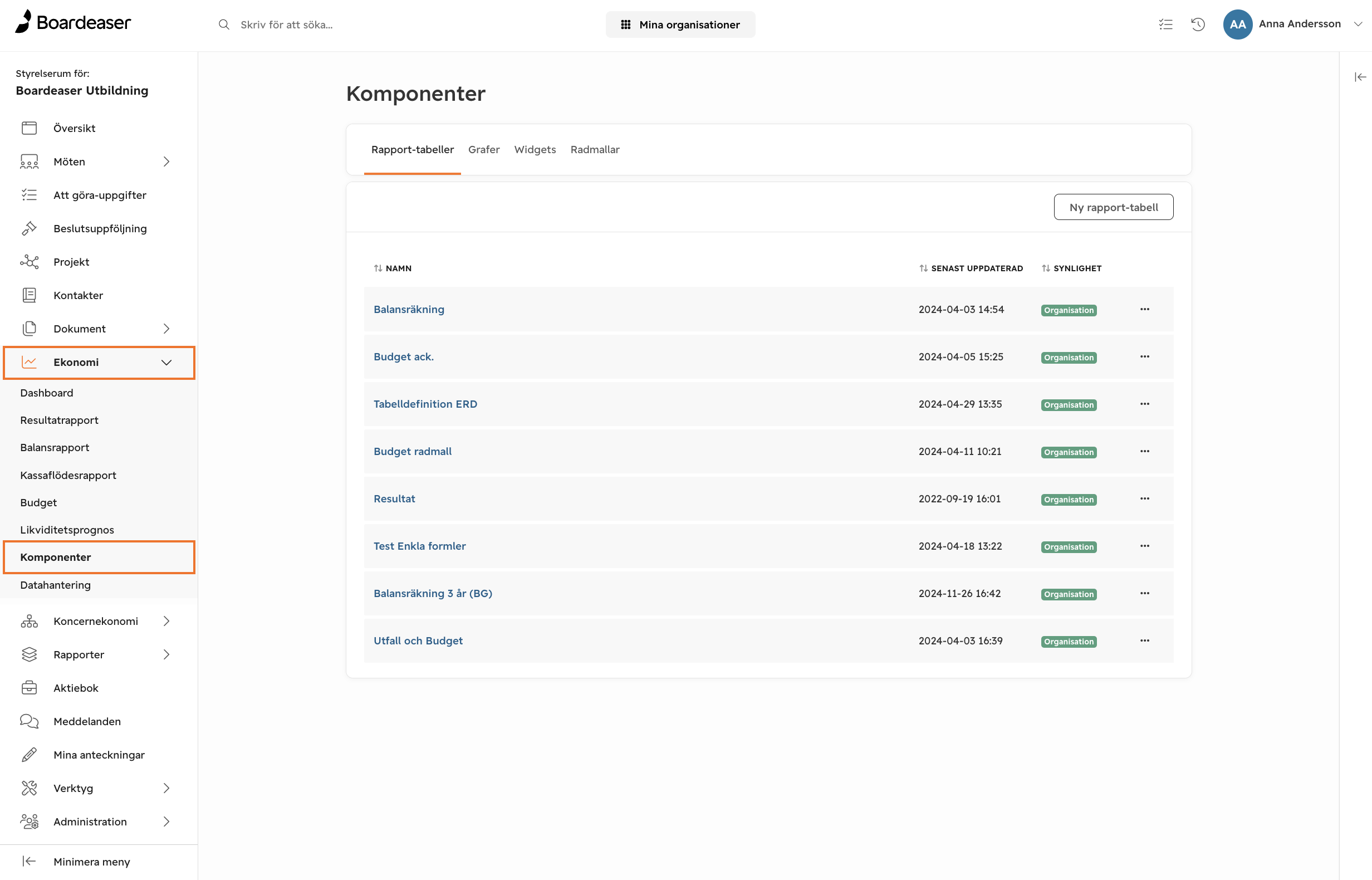Open Datahantering in the sidebar
This screenshot has width=1372, height=880.
[55, 585]
